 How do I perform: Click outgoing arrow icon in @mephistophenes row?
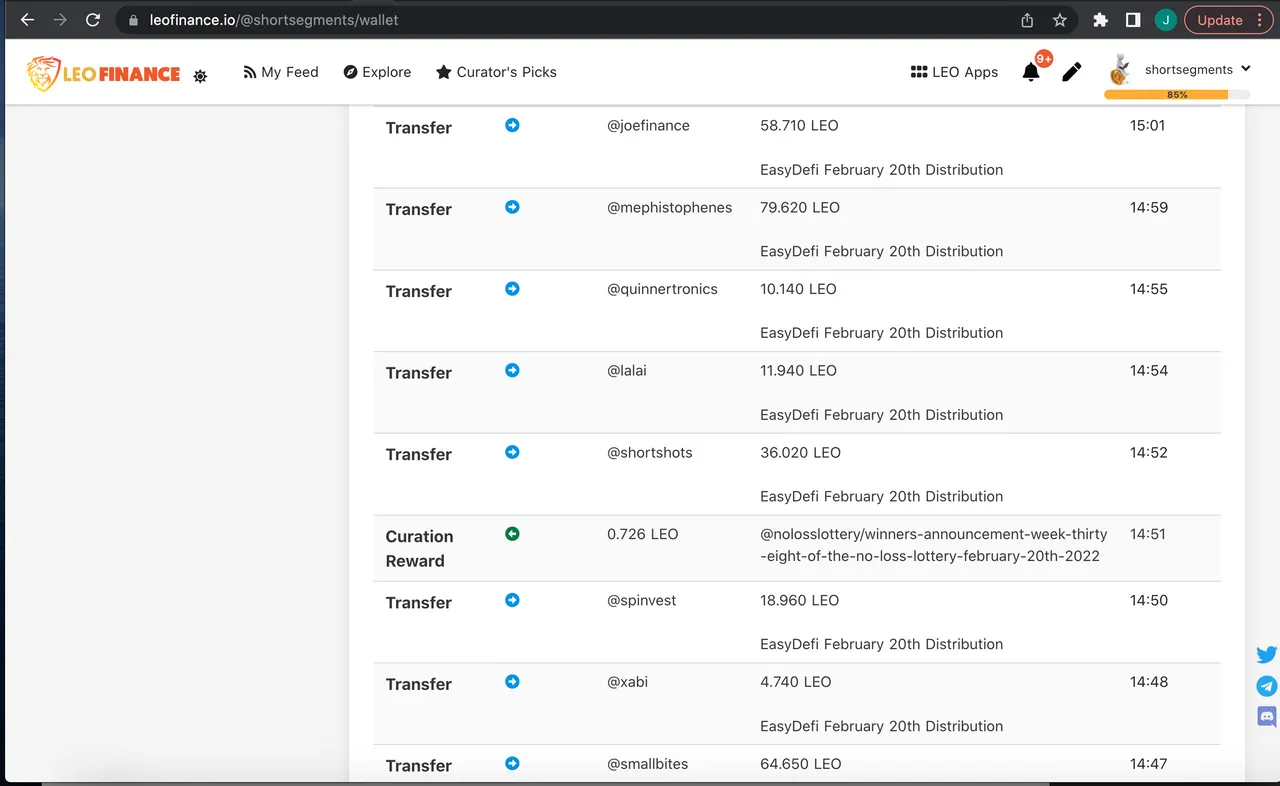[x=512, y=207]
